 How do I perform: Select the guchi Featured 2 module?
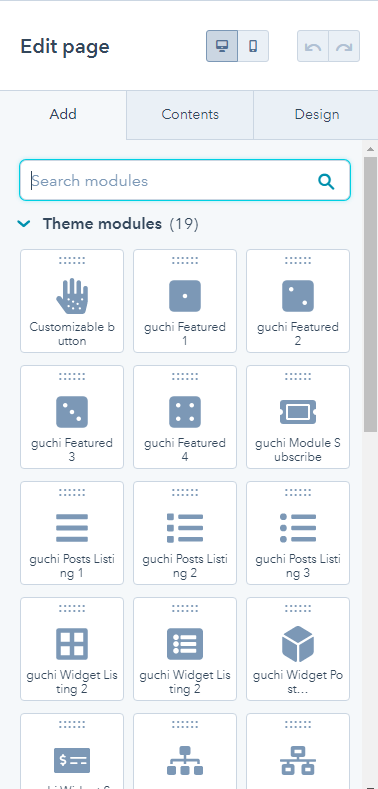298,301
